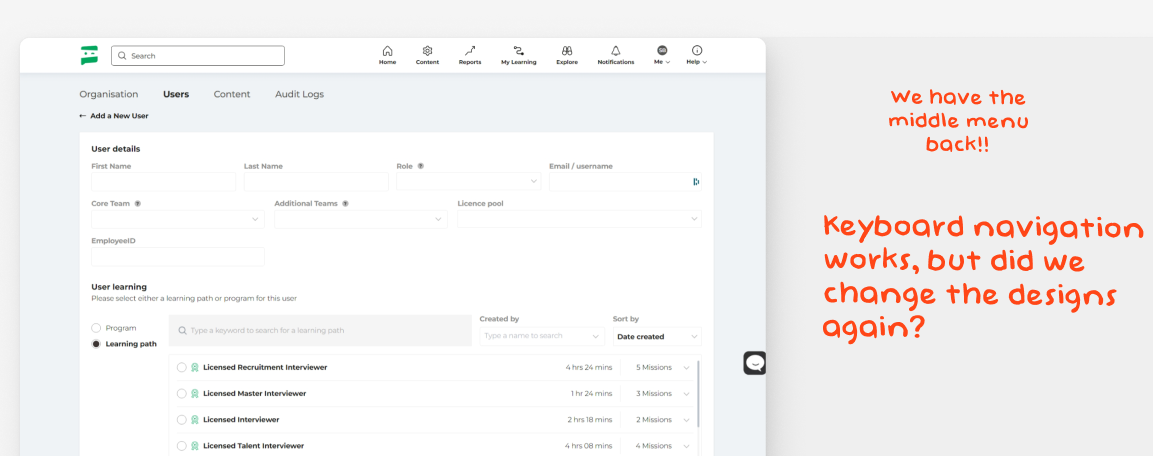Click the back arrow beside Add a New User
The width and height of the screenshot is (1153, 456).
[x=82, y=116]
